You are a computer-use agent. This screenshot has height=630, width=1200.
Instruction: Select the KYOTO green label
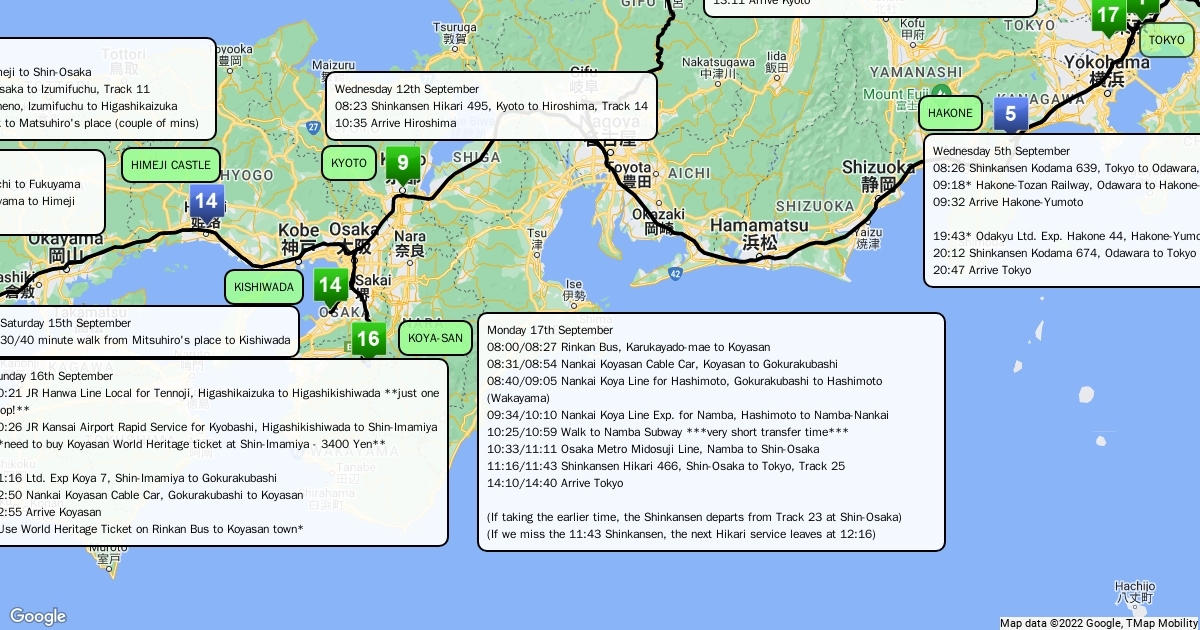349,163
